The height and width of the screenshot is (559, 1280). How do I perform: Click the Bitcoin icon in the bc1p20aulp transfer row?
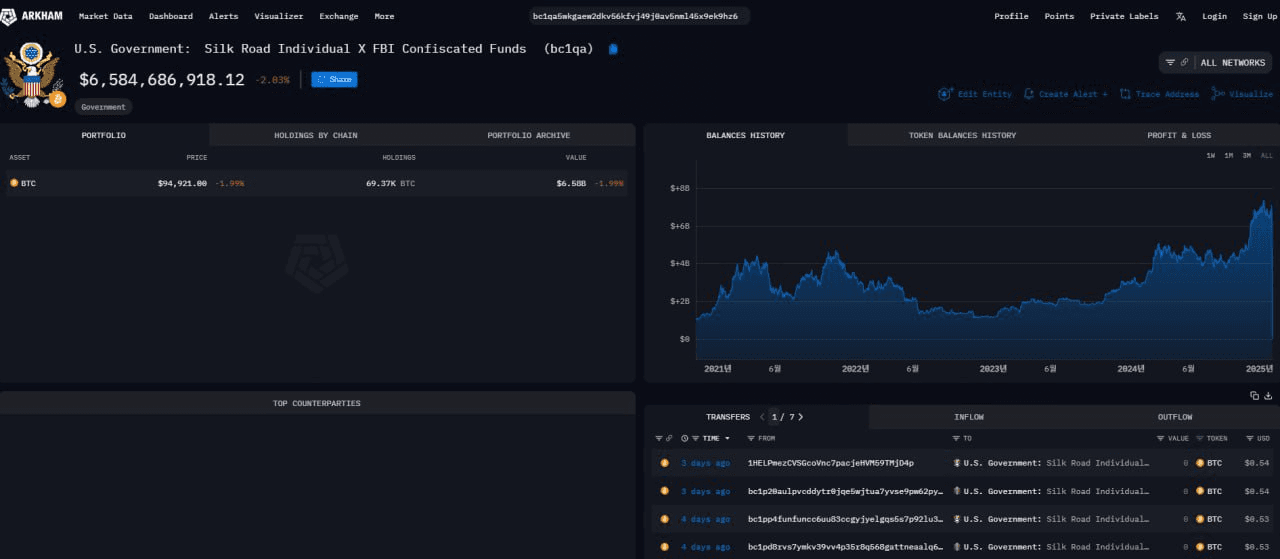[x=664, y=491]
